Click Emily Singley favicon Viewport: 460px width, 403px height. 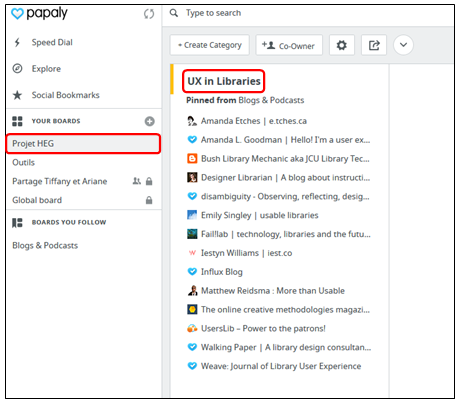click(192, 215)
